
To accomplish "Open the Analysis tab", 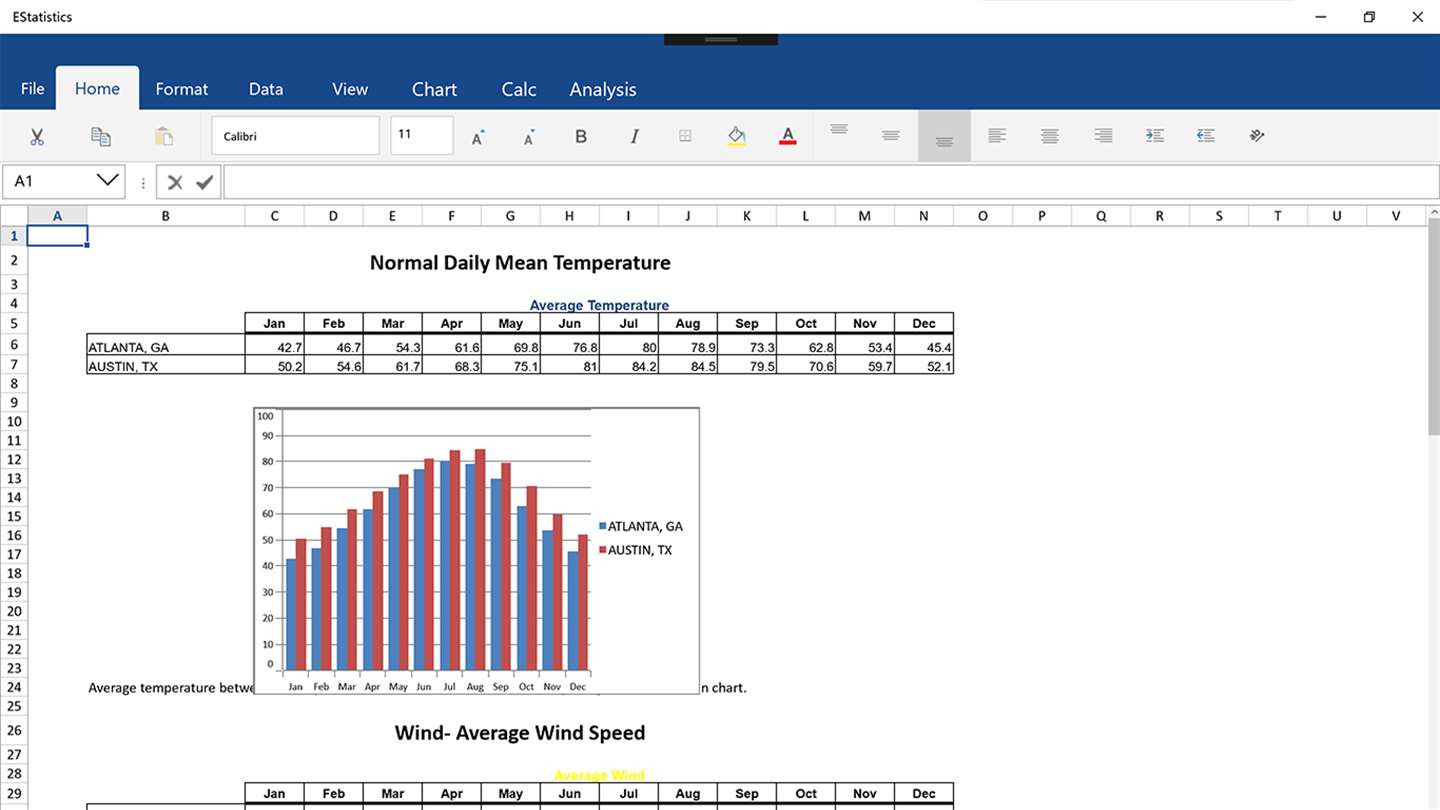I will [603, 89].
